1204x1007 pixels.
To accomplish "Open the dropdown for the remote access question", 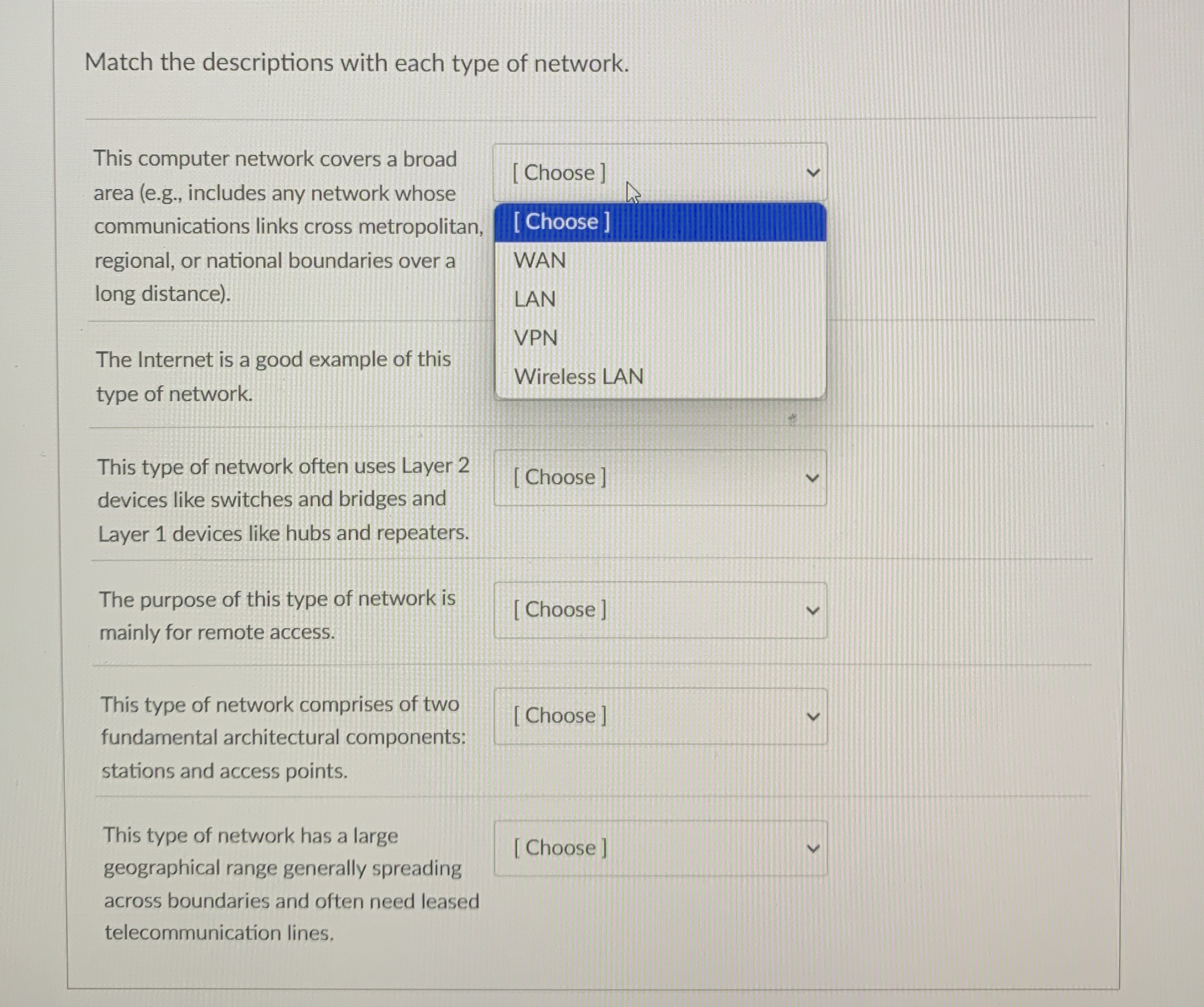I will coord(660,610).
